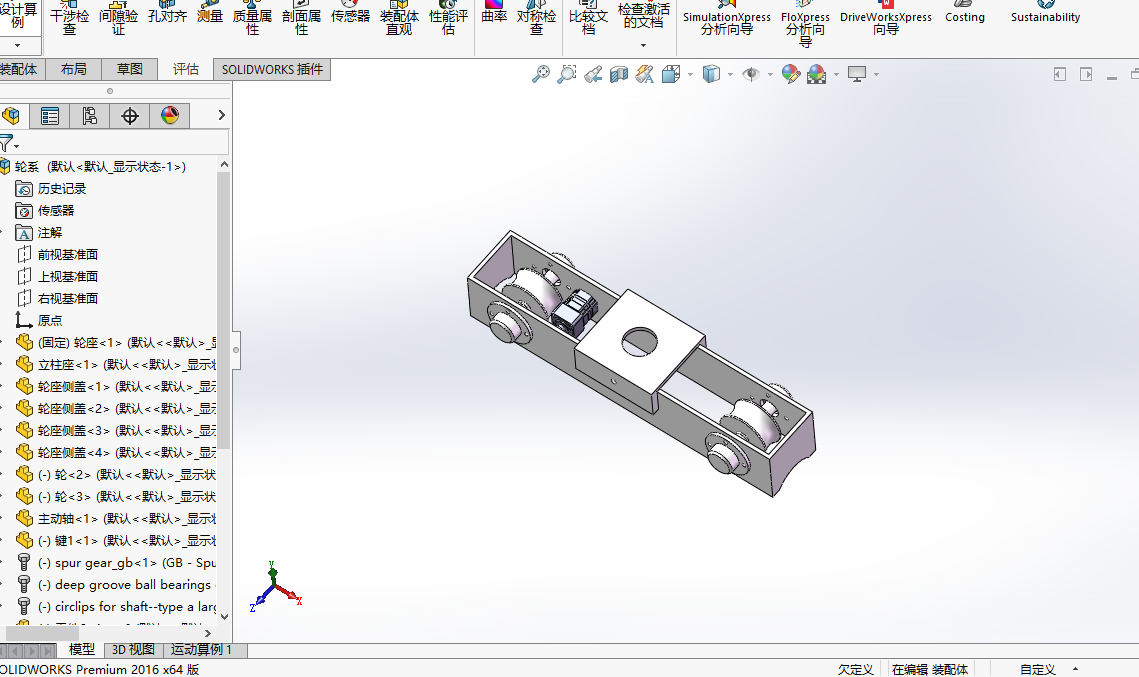The image size is (1139, 677).
Task: Open the DisplayManager color wheel tab
Action: click(169, 116)
